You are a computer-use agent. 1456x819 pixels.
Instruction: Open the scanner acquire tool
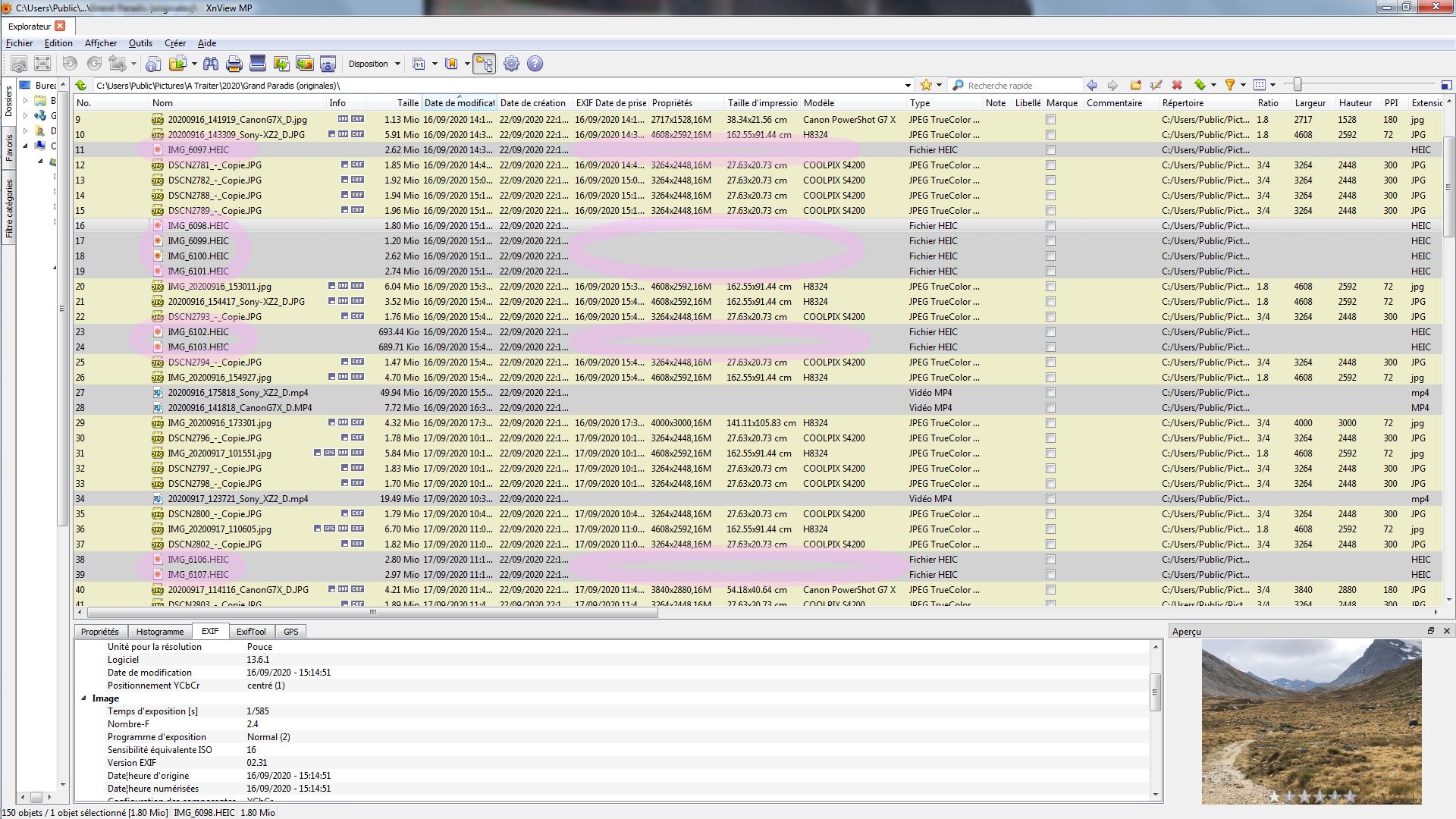point(258,64)
